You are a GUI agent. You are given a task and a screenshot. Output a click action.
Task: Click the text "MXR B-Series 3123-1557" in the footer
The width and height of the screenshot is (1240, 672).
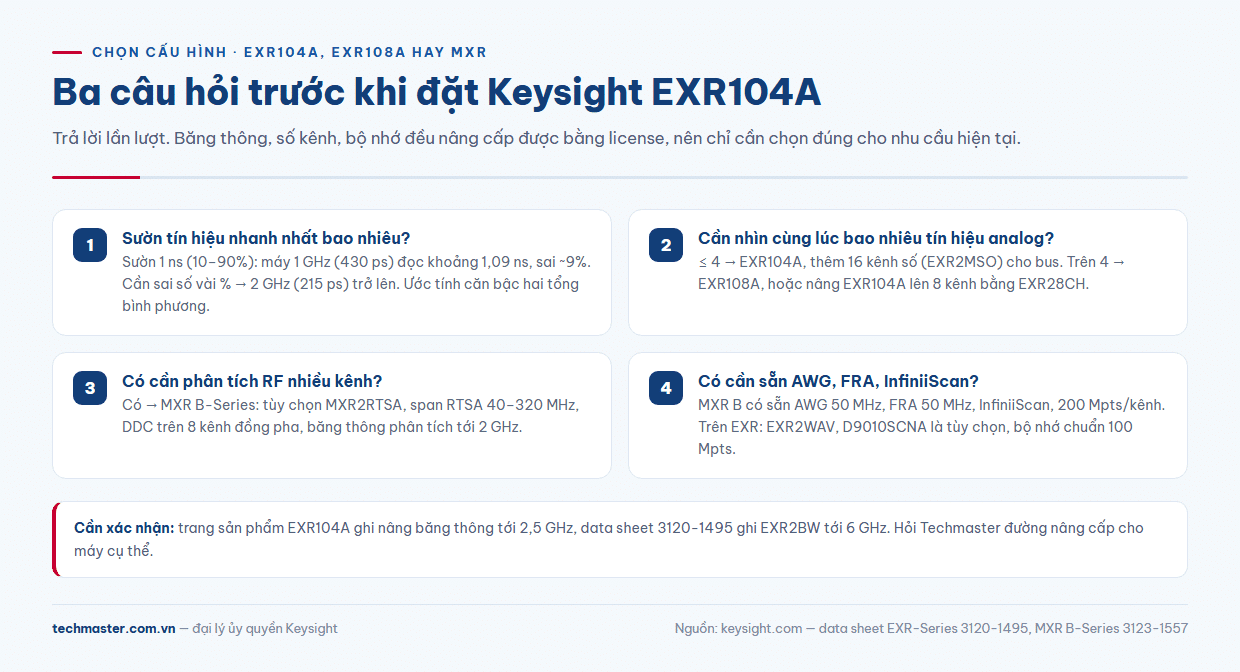click(x=1111, y=629)
